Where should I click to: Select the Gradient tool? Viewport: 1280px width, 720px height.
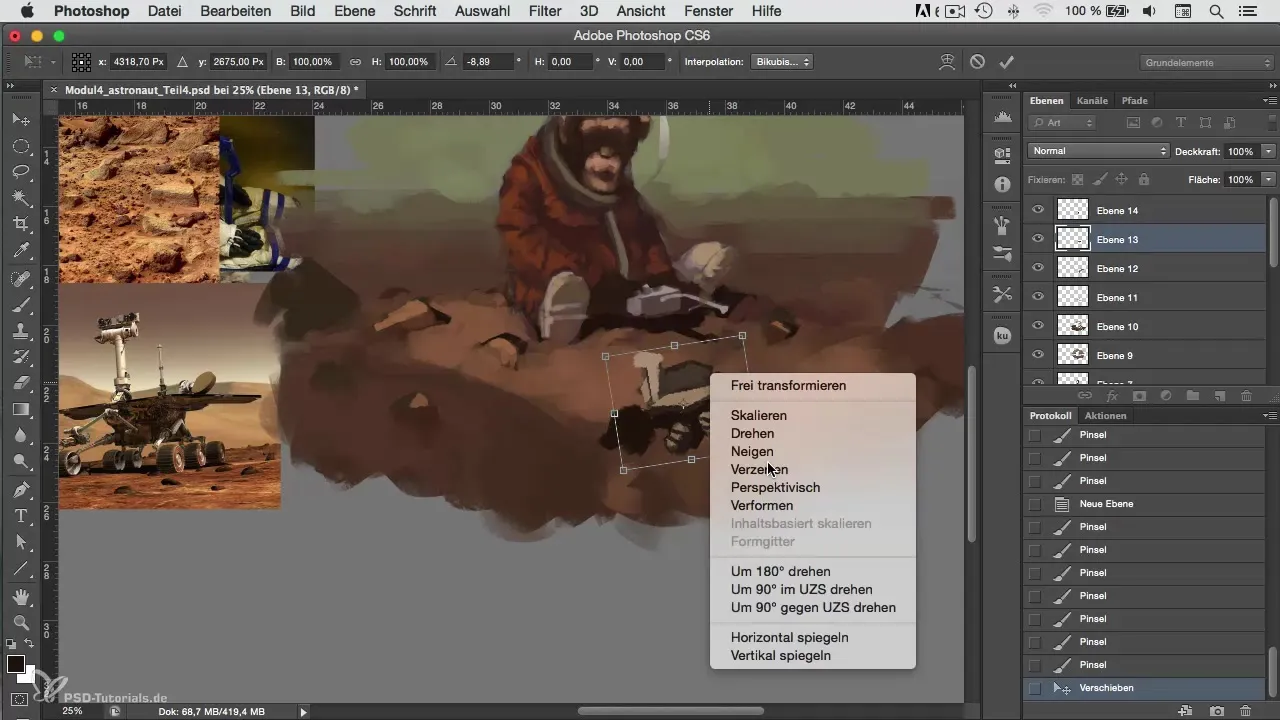point(20,409)
